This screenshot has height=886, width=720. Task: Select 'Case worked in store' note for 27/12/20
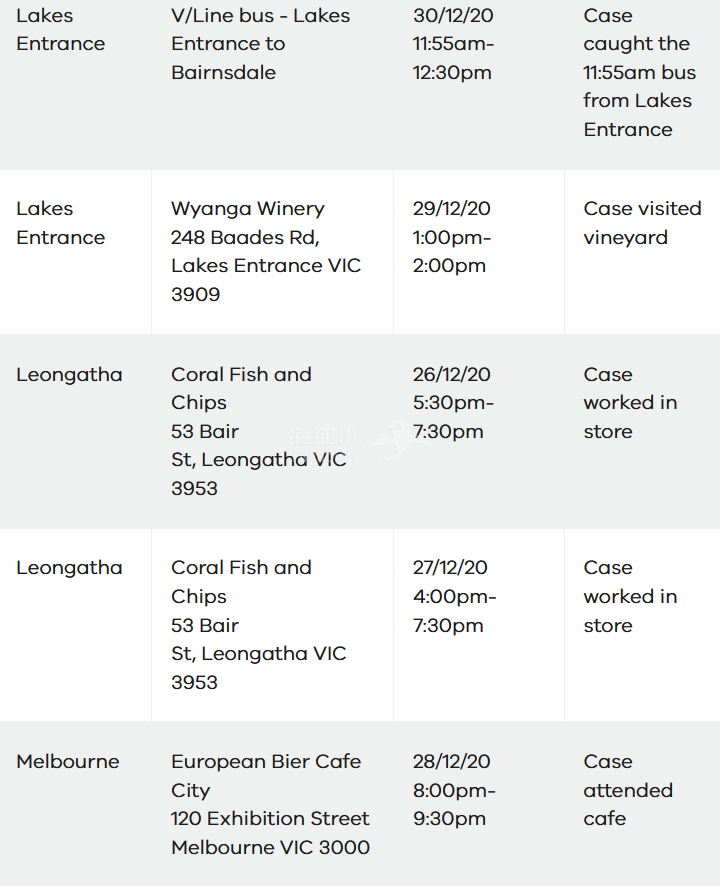coord(630,597)
